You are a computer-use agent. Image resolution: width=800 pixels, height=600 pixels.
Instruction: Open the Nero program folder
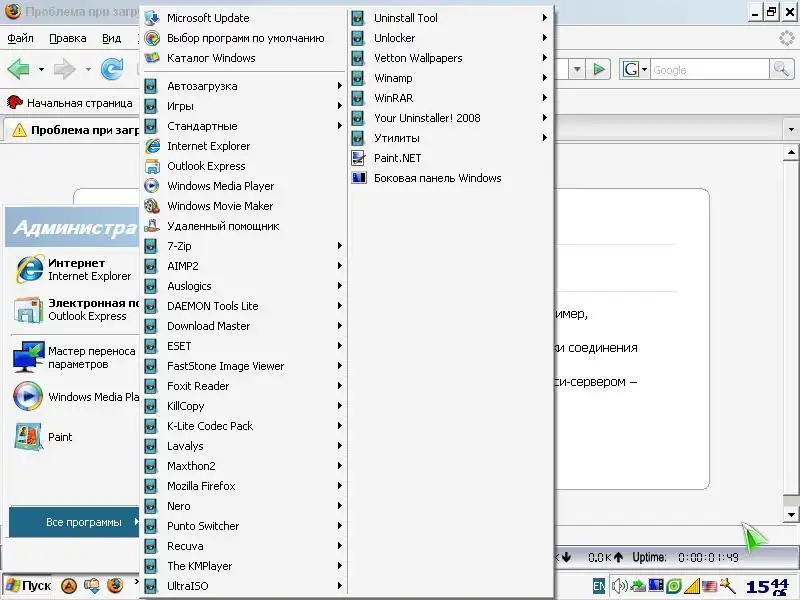(244, 506)
